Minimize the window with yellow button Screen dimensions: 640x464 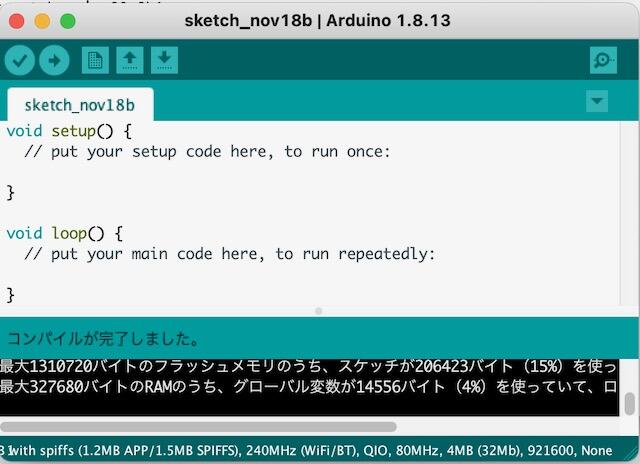[42, 21]
